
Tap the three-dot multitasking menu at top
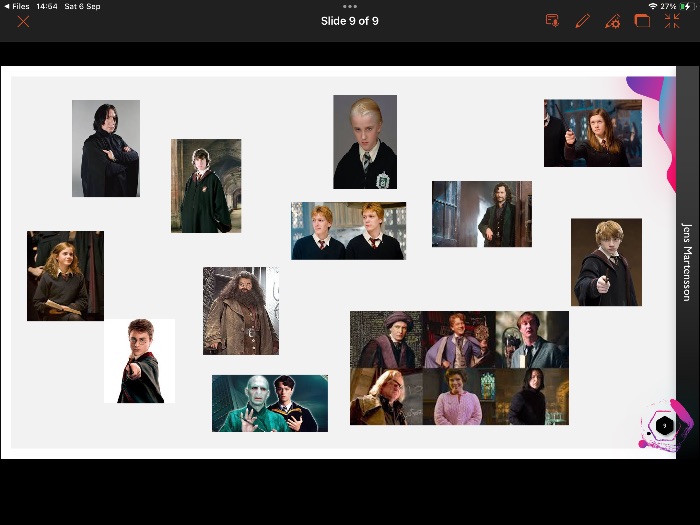tap(350, 6)
